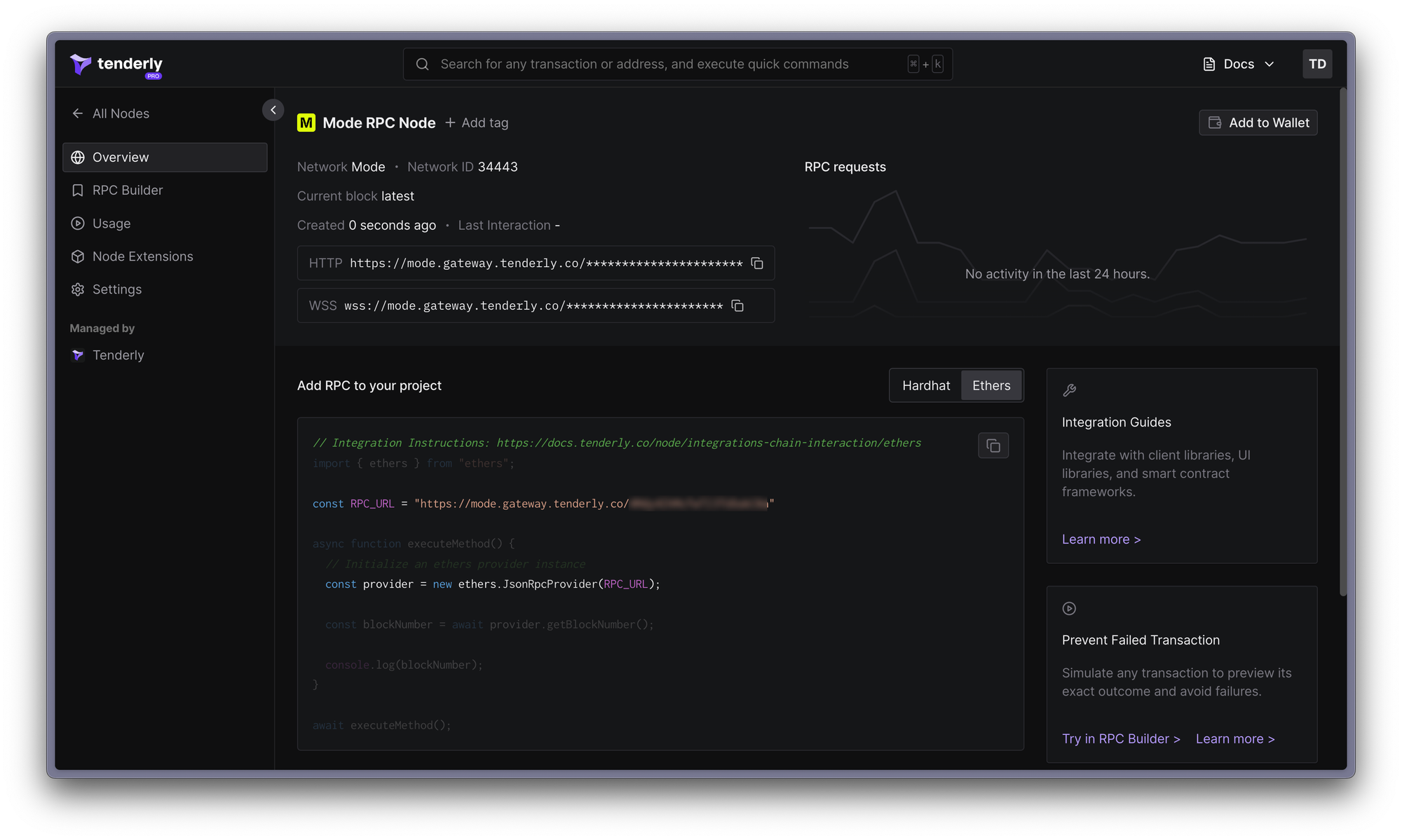
Task: Click the wrench Integration Guides icon
Action: tap(1069, 390)
